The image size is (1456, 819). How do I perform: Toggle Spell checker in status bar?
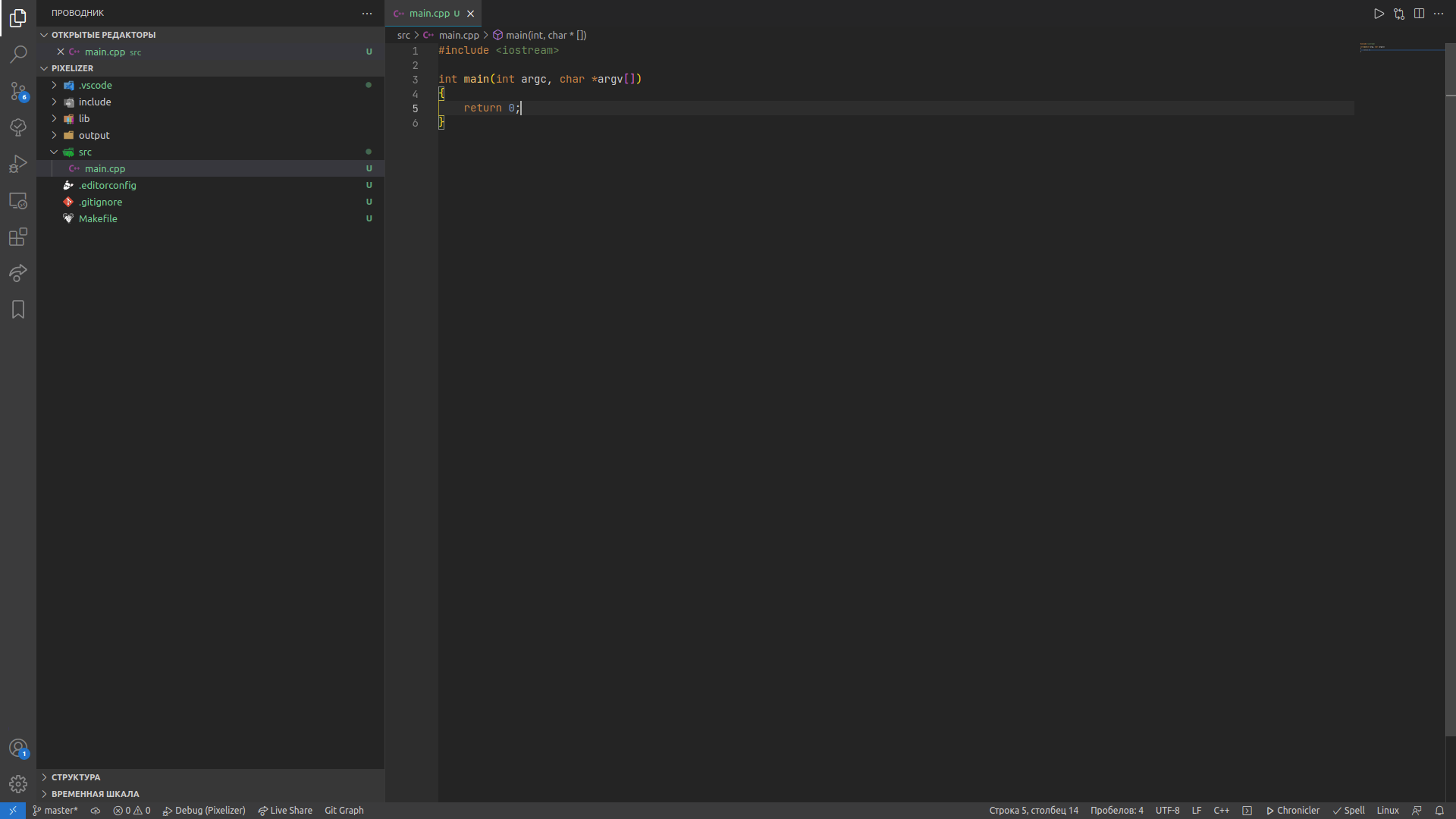click(1349, 811)
